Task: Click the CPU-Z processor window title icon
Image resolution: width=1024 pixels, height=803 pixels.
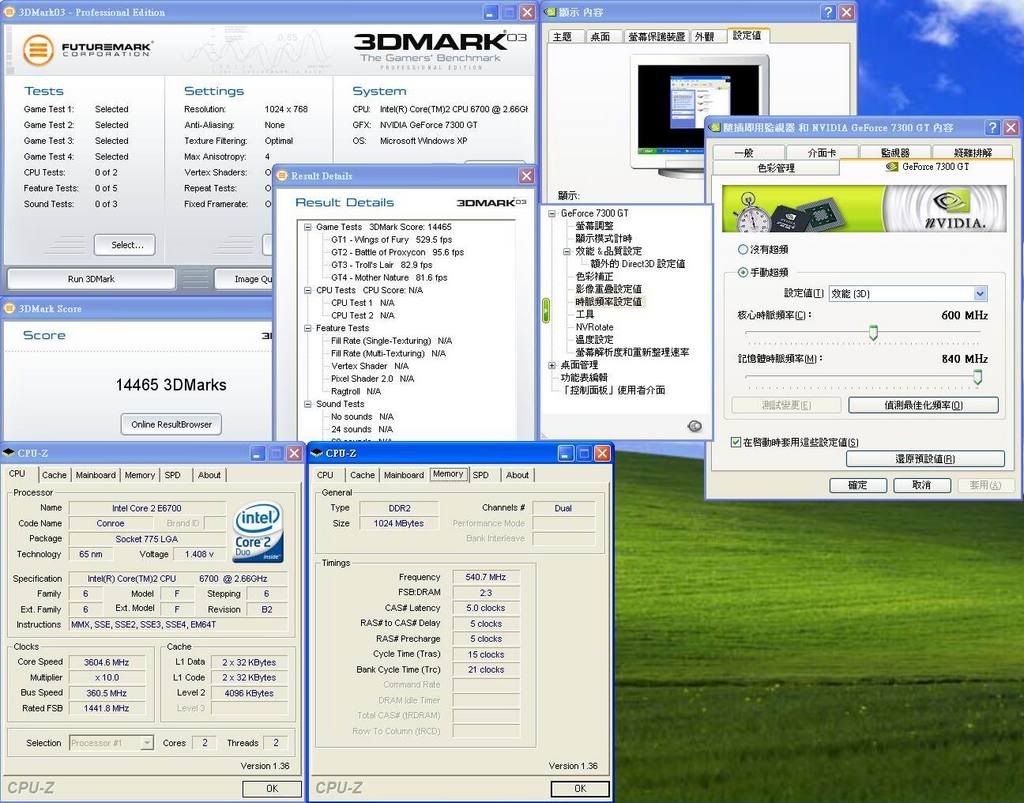Action: coord(8,452)
